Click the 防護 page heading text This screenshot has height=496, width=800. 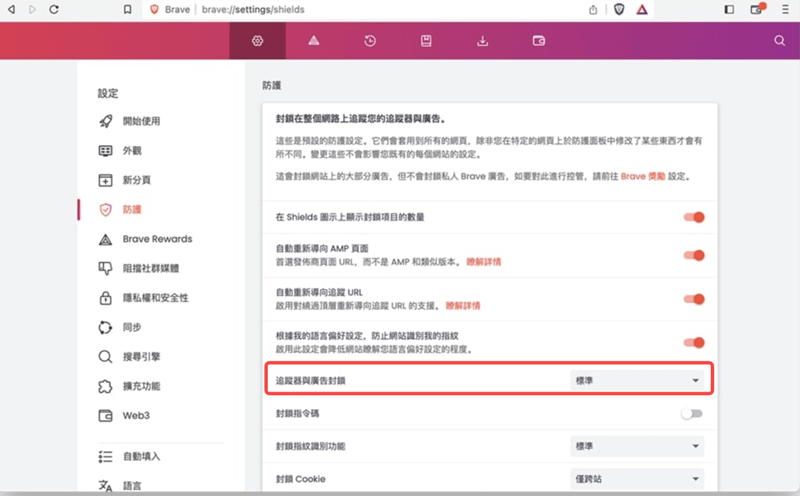[x=272, y=85]
